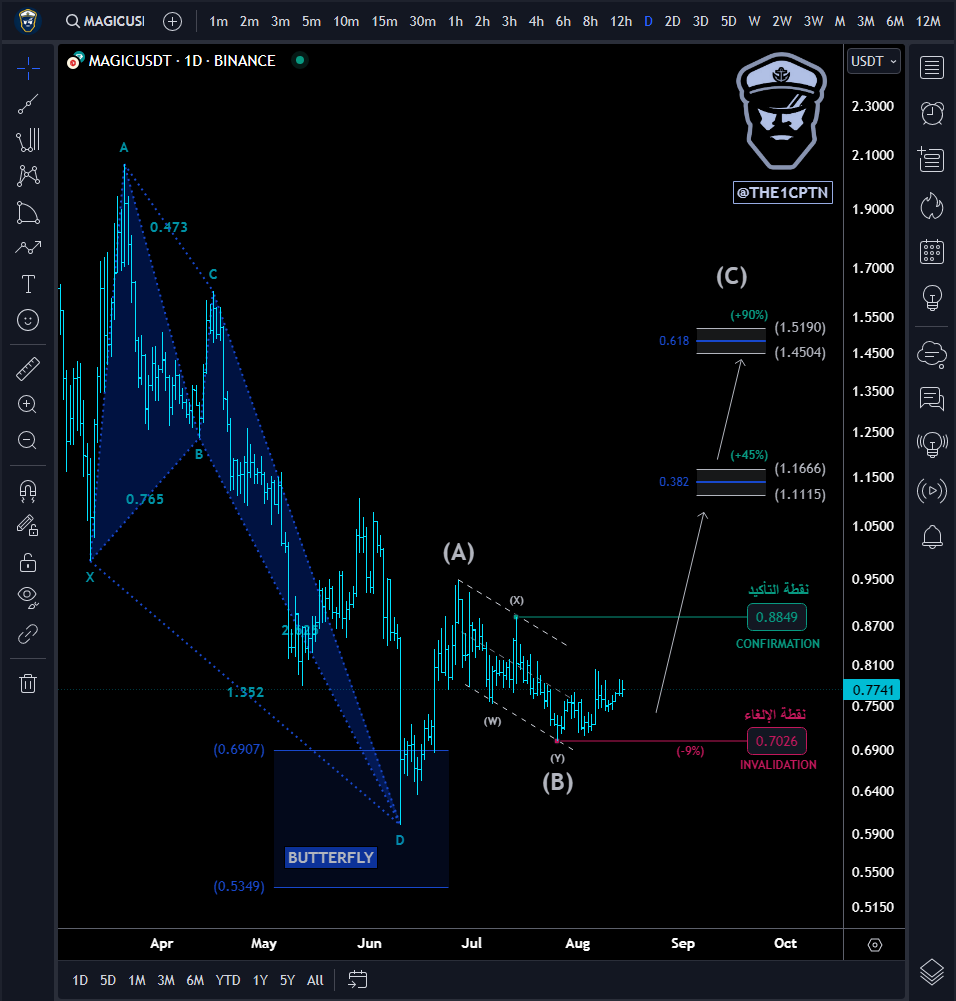Select the forecasting and measurement tool

click(28, 248)
